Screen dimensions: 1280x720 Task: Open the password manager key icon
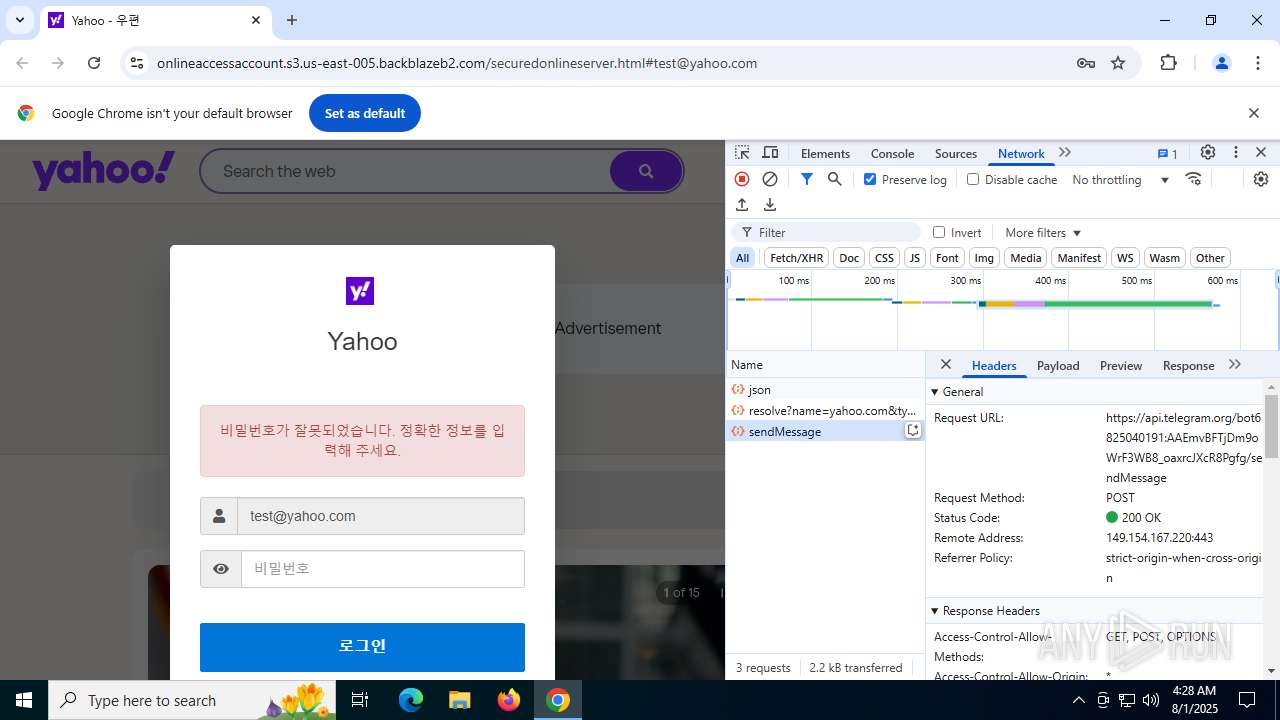pos(1086,63)
